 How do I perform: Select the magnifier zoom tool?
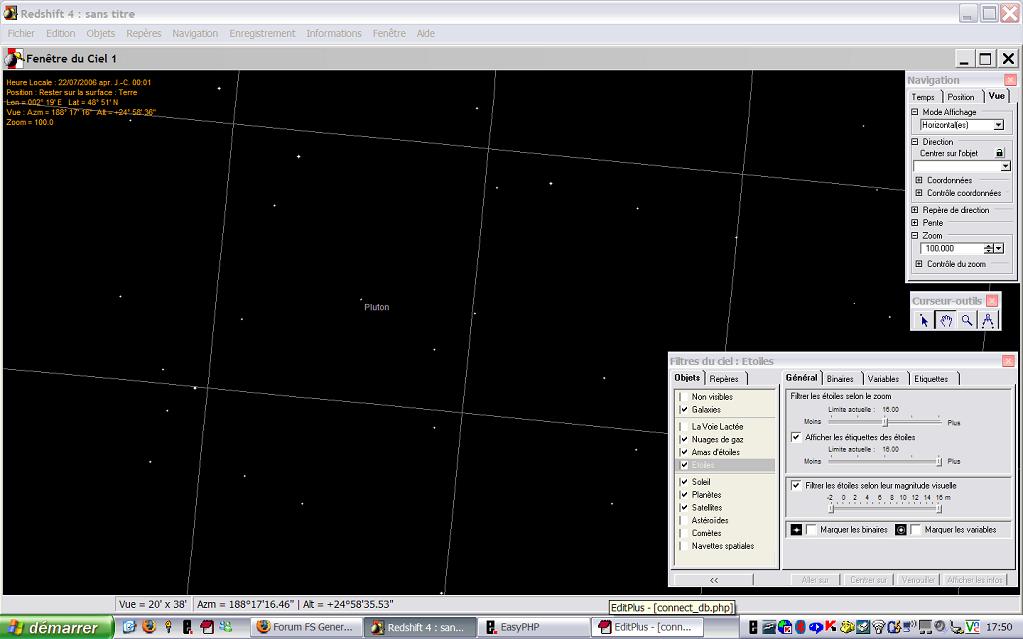[967, 320]
